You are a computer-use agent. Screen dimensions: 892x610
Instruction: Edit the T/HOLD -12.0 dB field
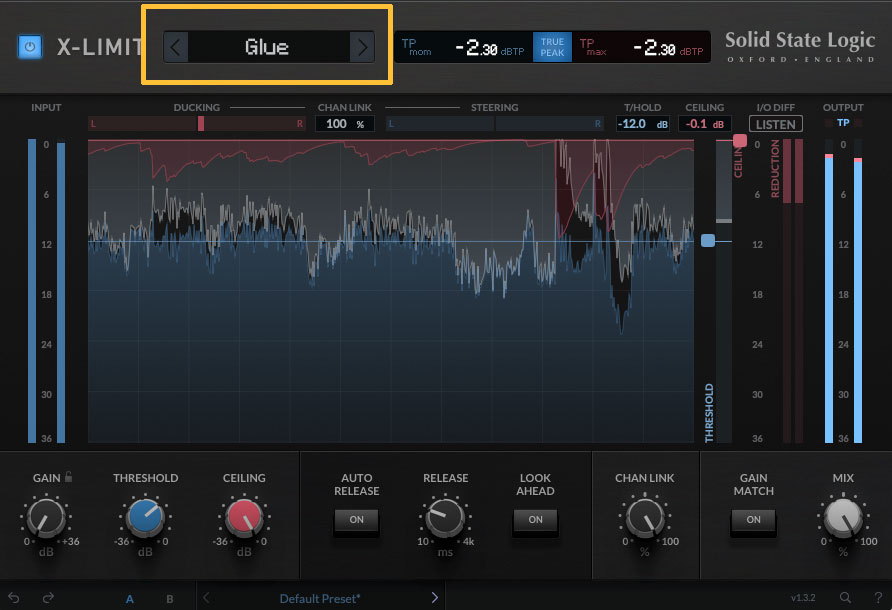643,123
